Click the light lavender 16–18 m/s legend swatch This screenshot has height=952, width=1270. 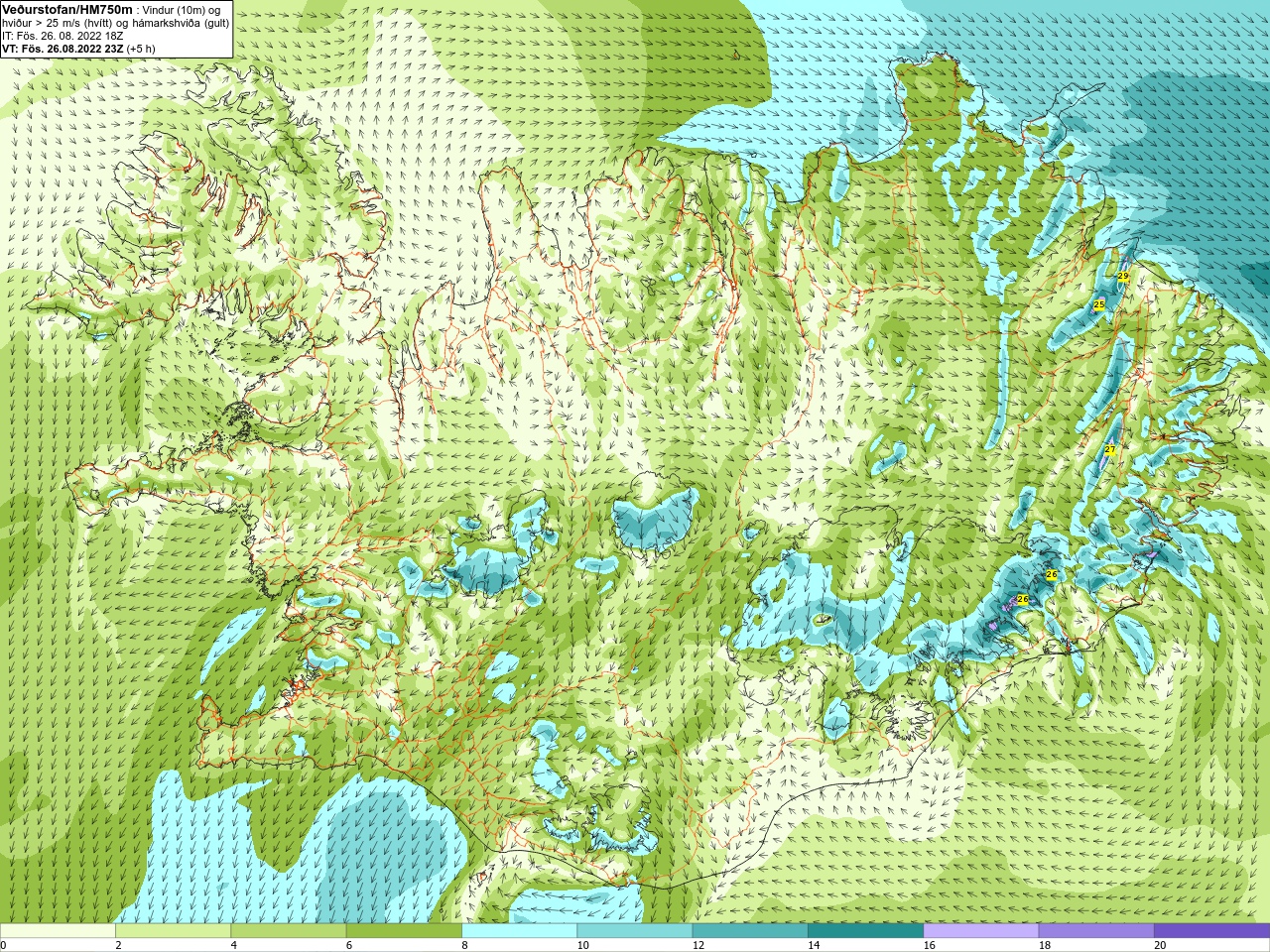pos(981,931)
